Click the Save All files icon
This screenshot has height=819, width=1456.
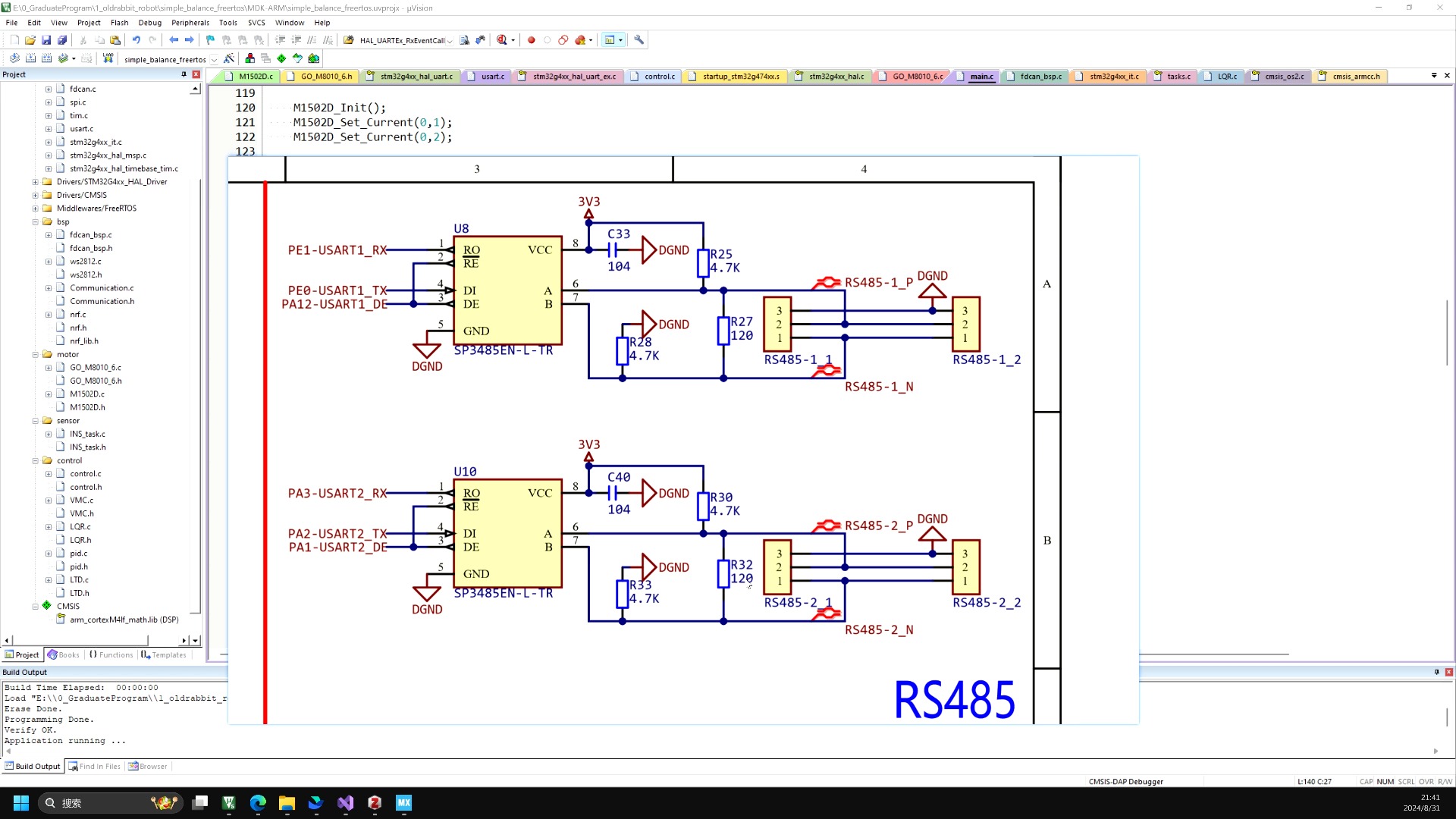pos(62,40)
